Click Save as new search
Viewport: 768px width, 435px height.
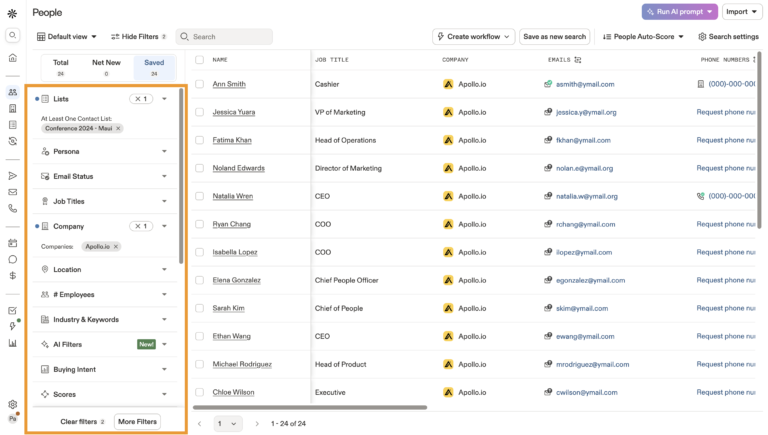[554, 37]
